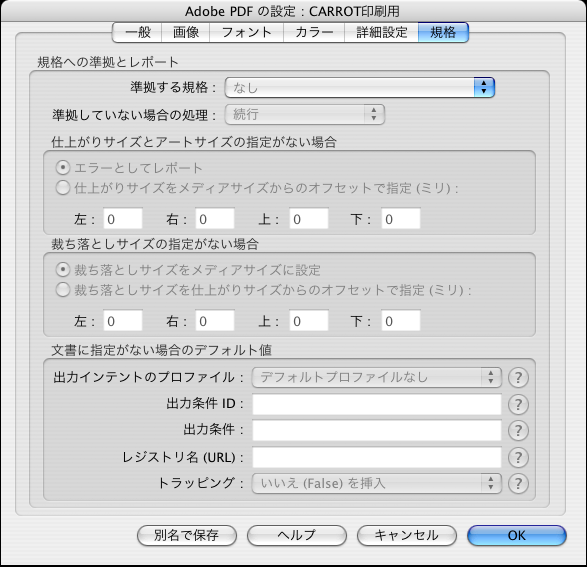Open the 準拠する規格 dropdown
This screenshot has width=587, height=567.
360,88
